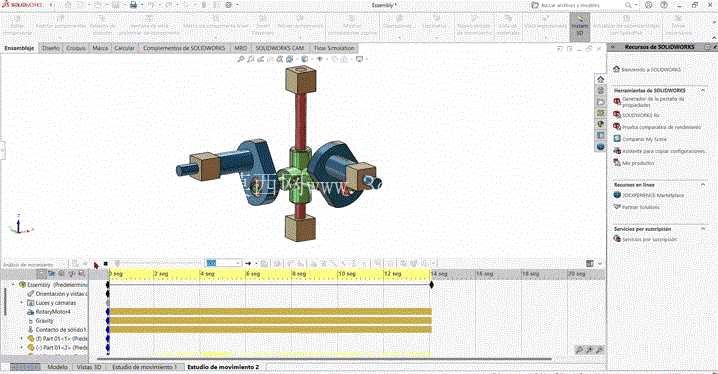Collapse the Herramientas de SOLIDWORKS section
718x374 pixels.
[x=703, y=90]
